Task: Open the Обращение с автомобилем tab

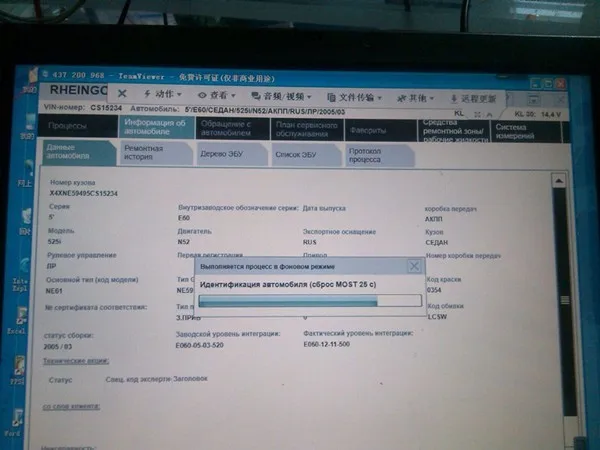Action: click(232, 128)
